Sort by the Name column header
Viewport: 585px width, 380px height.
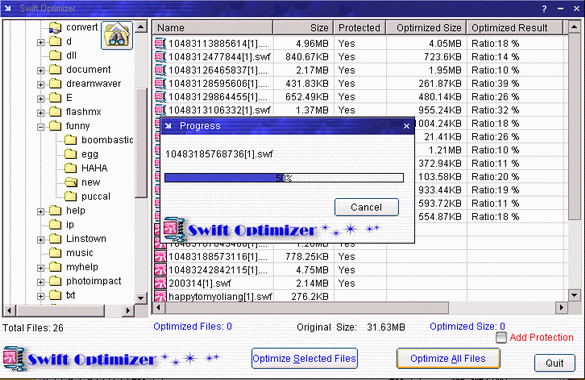[213, 28]
